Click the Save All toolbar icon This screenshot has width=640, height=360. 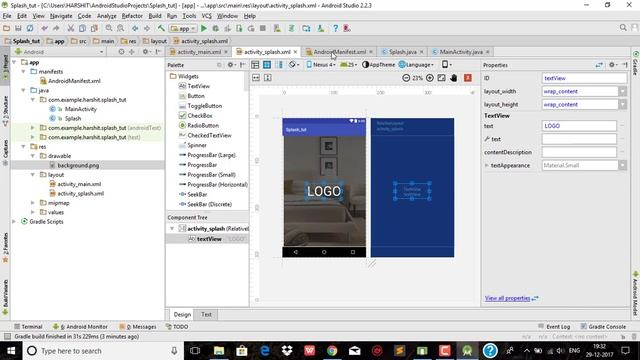(x=18, y=29)
